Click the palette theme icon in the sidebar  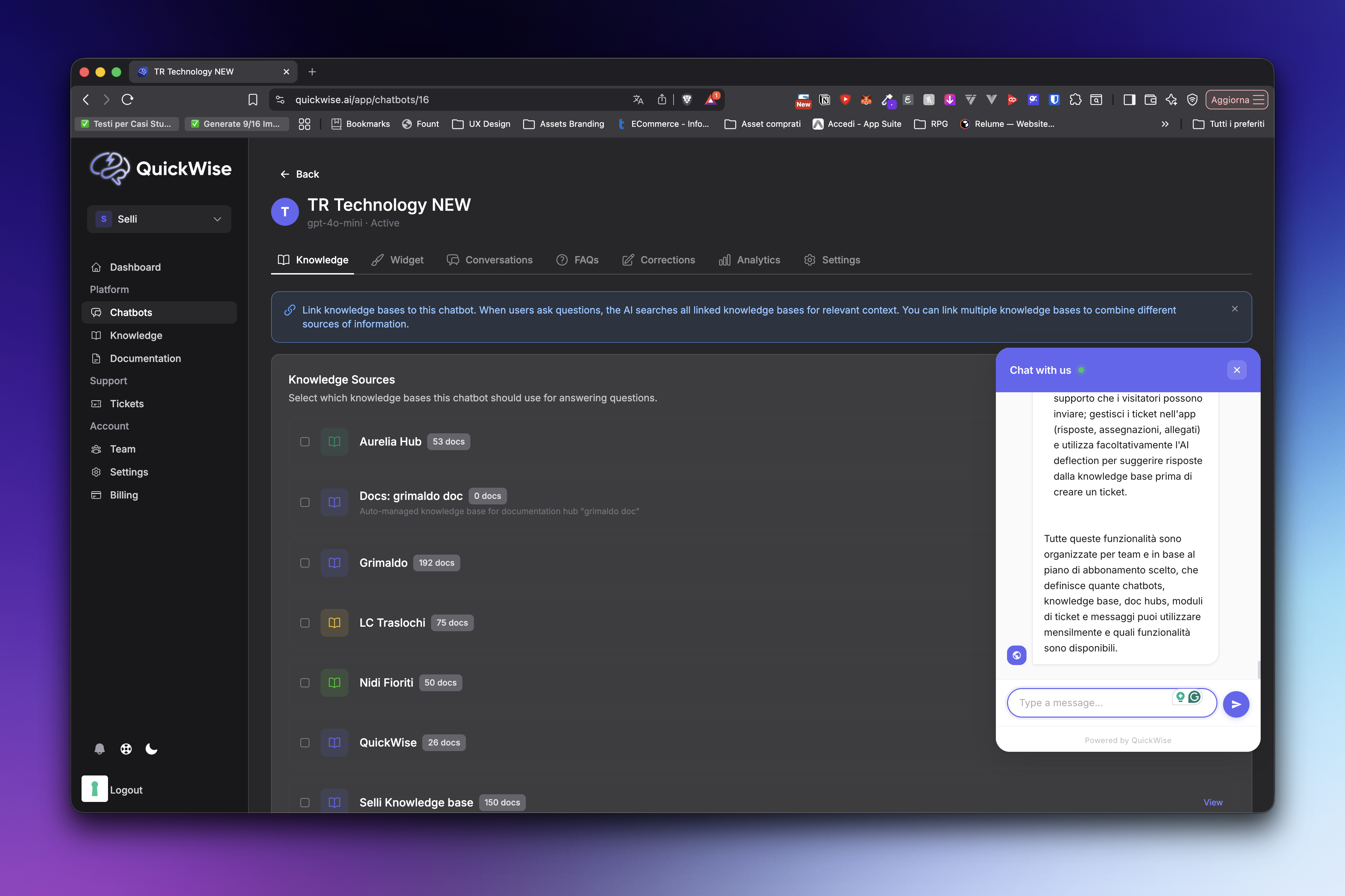click(126, 749)
